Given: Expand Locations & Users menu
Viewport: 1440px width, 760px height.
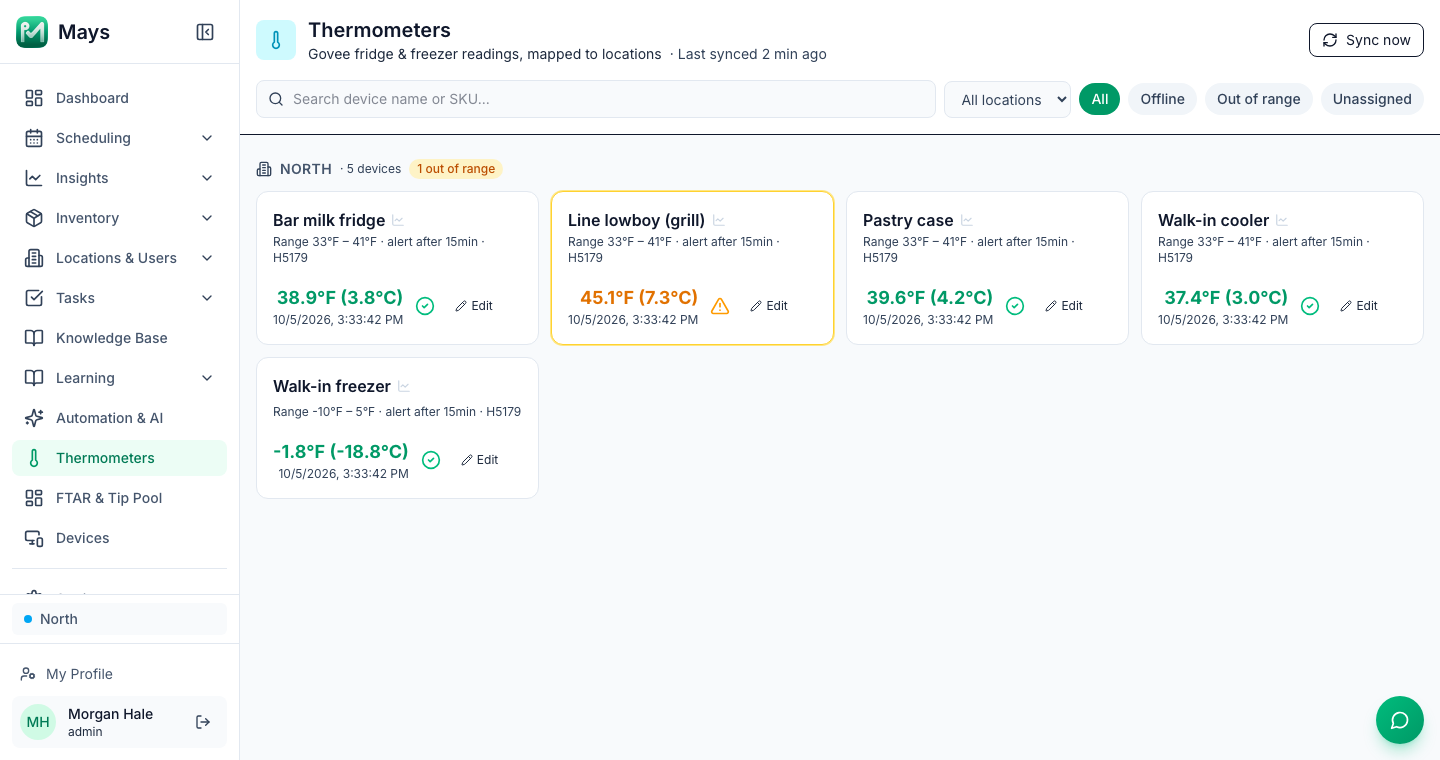Looking at the screenshot, I should point(120,258).
